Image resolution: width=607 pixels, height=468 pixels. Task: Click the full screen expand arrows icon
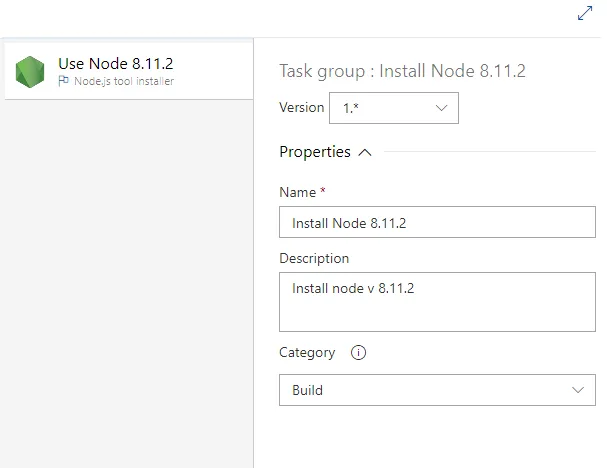586,14
